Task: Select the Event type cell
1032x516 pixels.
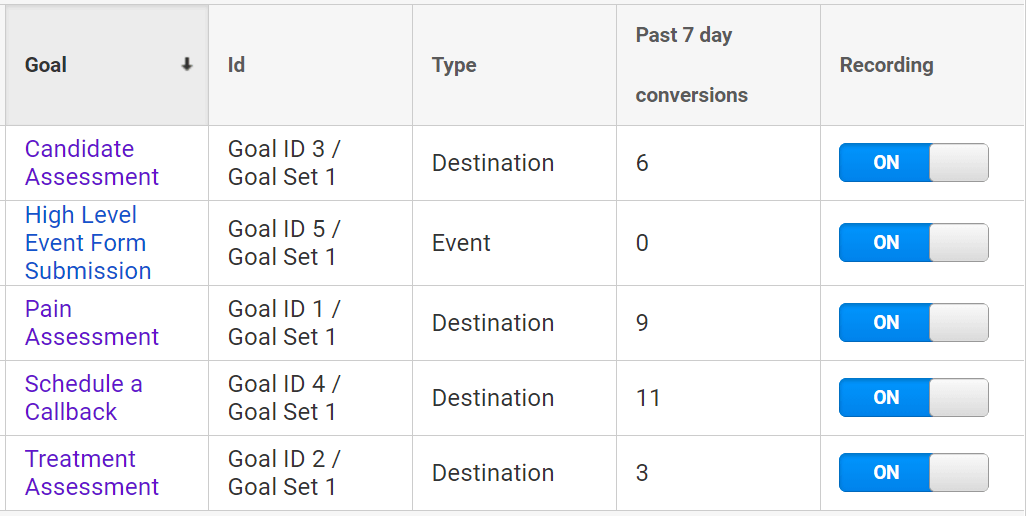Action: click(515, 243)
